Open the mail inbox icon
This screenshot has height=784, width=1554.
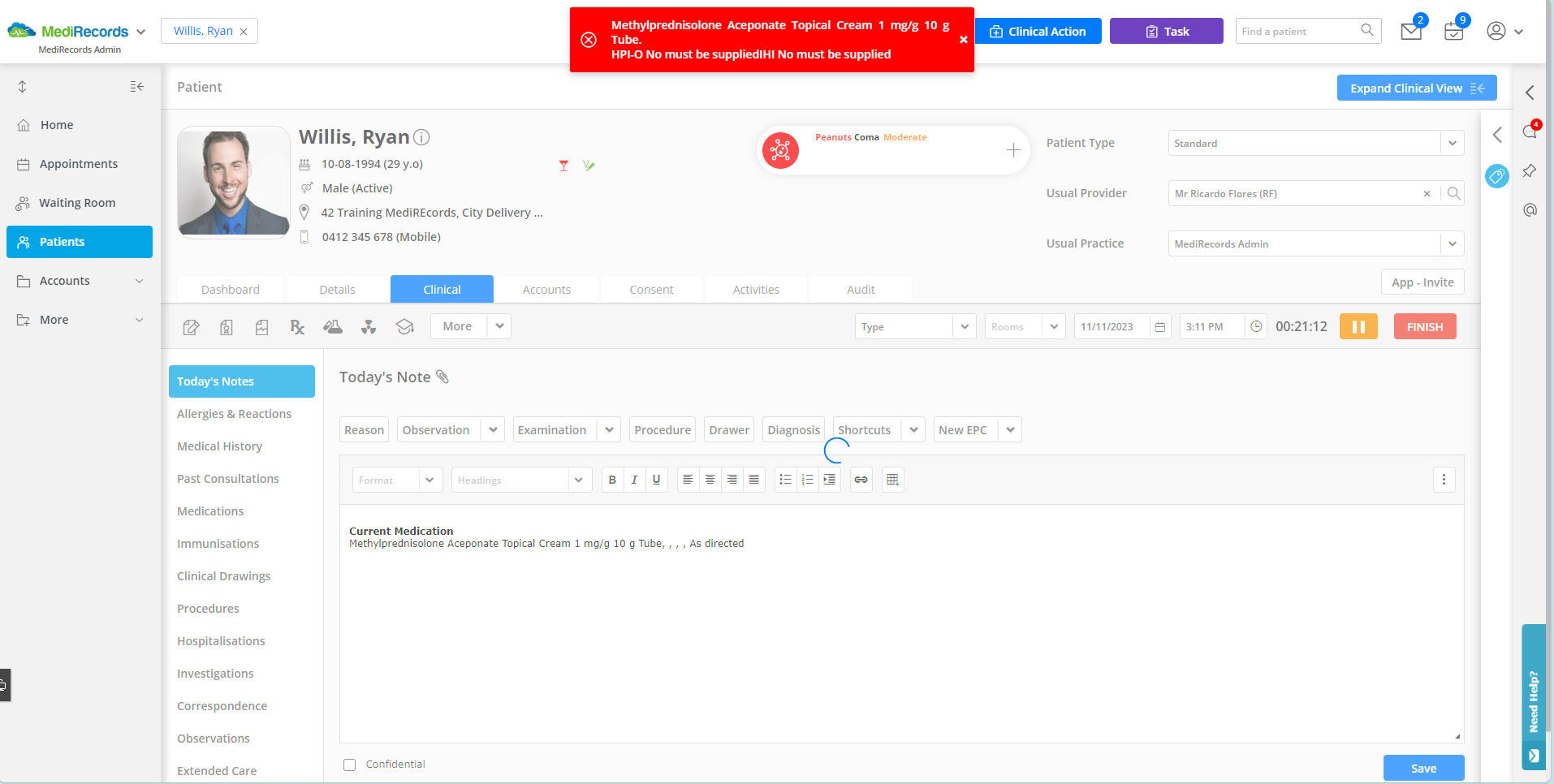pyautogui.click(x=1411, y=32)
